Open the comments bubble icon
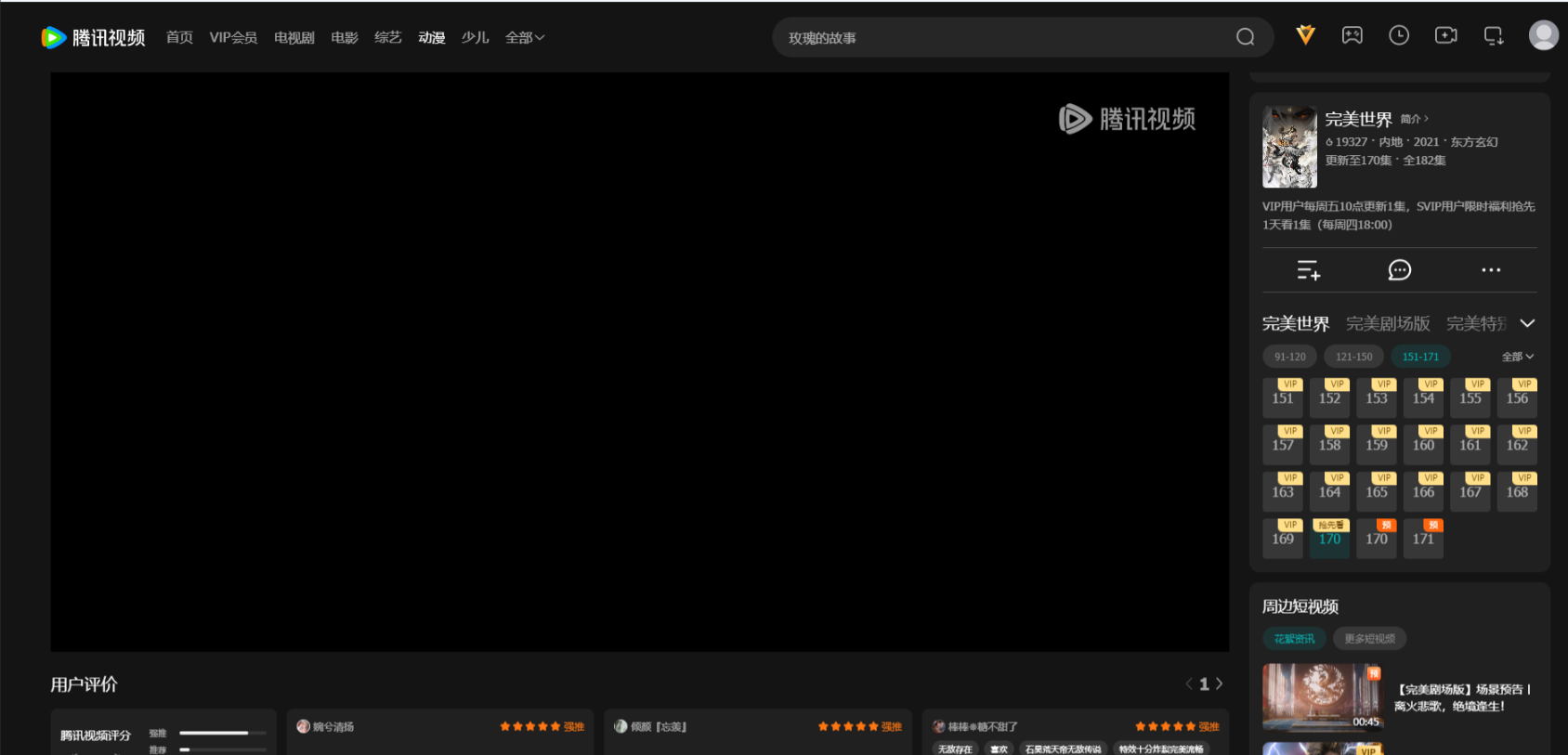 click(x=1399, y=270)
